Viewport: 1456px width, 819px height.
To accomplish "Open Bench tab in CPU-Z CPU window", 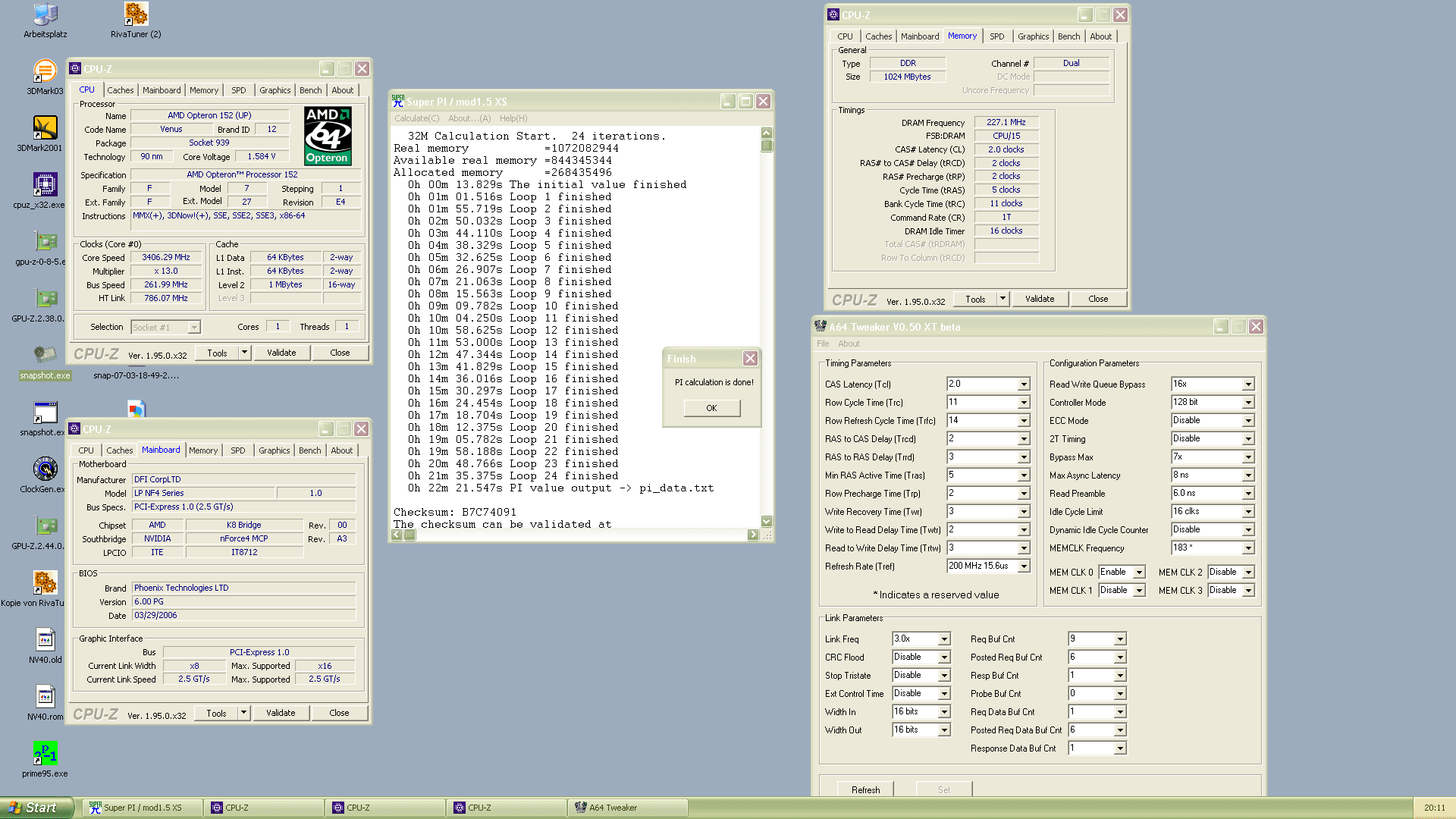I will pos(310,90).
